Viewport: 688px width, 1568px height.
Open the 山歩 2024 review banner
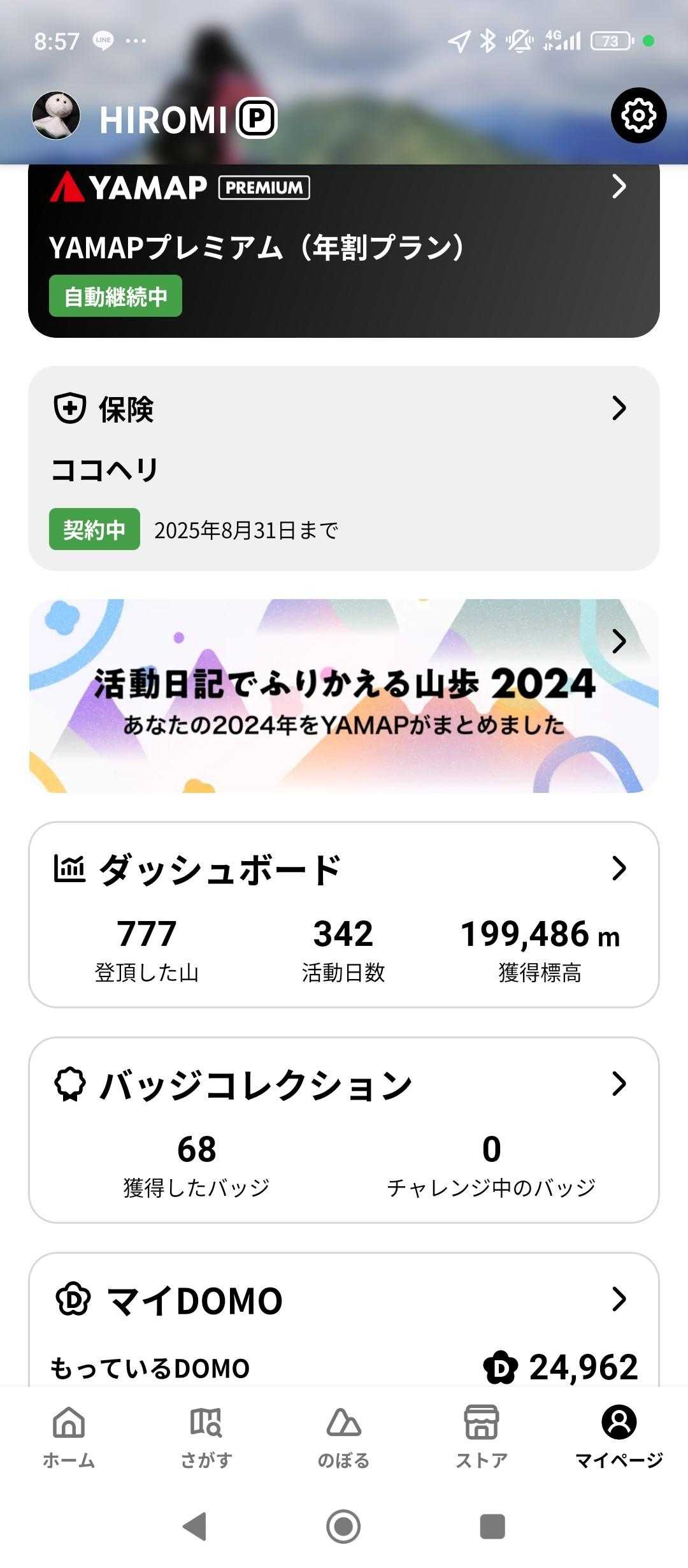coord(344,696)
